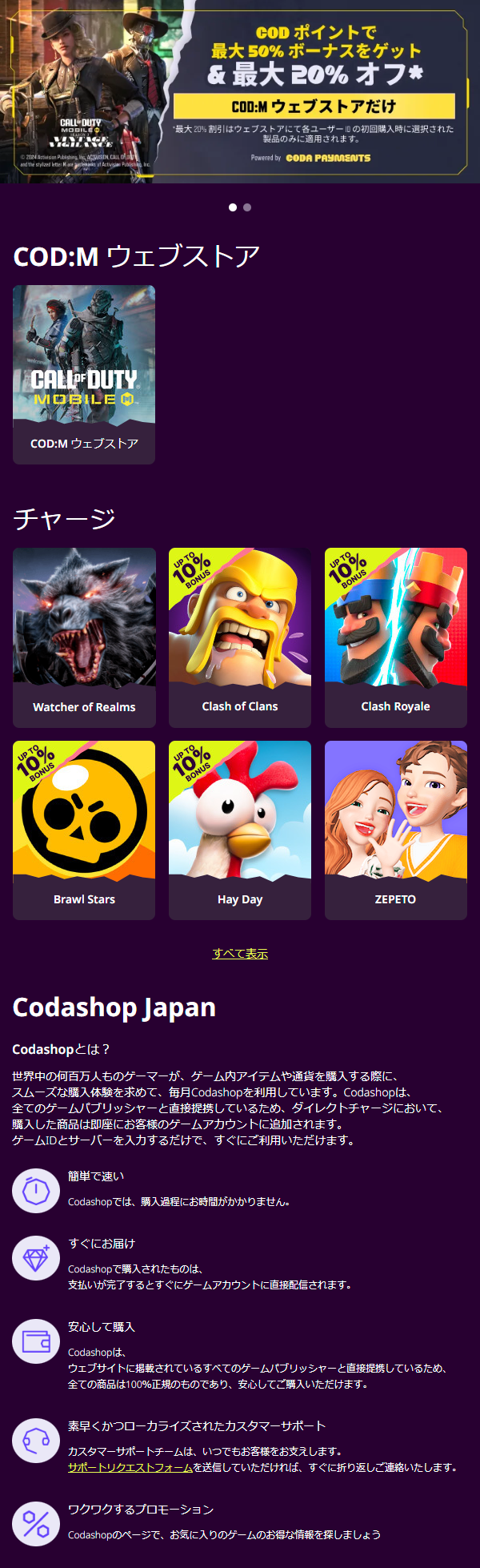Viewport: 480px width, 1568px height.
Task: Click the diamond icon beside すぐにお届け
Action: coord(36,1258)
